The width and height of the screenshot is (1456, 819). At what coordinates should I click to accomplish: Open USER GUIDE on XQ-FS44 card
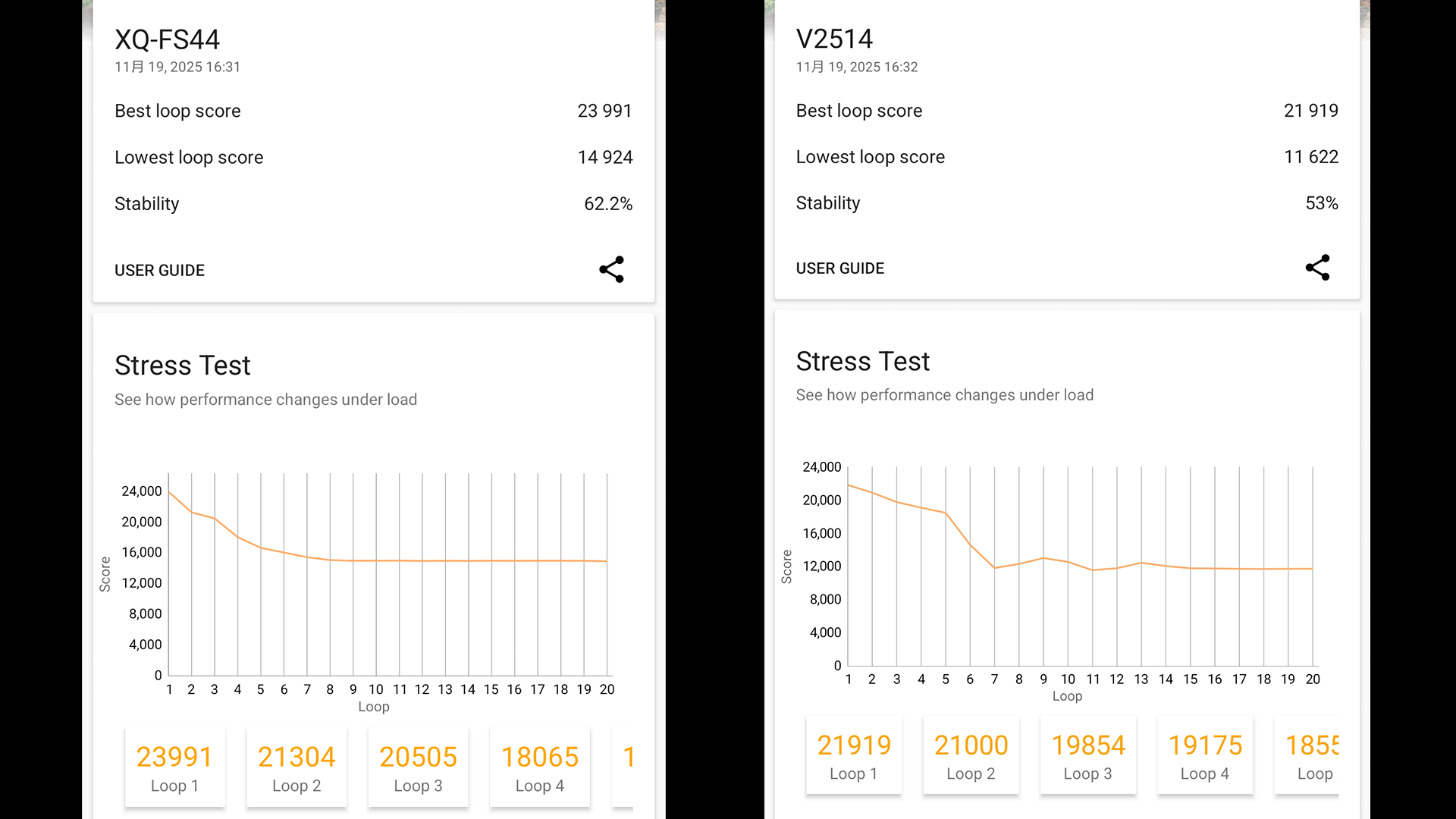point(159,271)
